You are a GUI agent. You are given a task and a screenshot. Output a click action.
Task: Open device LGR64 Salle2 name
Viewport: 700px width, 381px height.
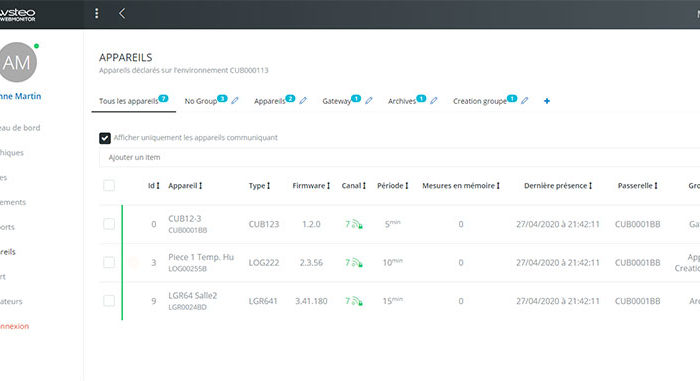192,295
